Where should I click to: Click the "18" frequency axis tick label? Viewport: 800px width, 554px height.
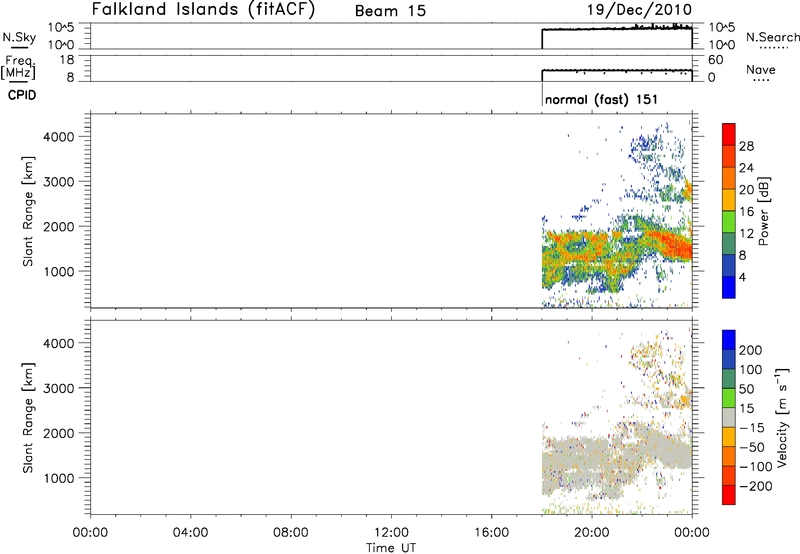point(67,60)
